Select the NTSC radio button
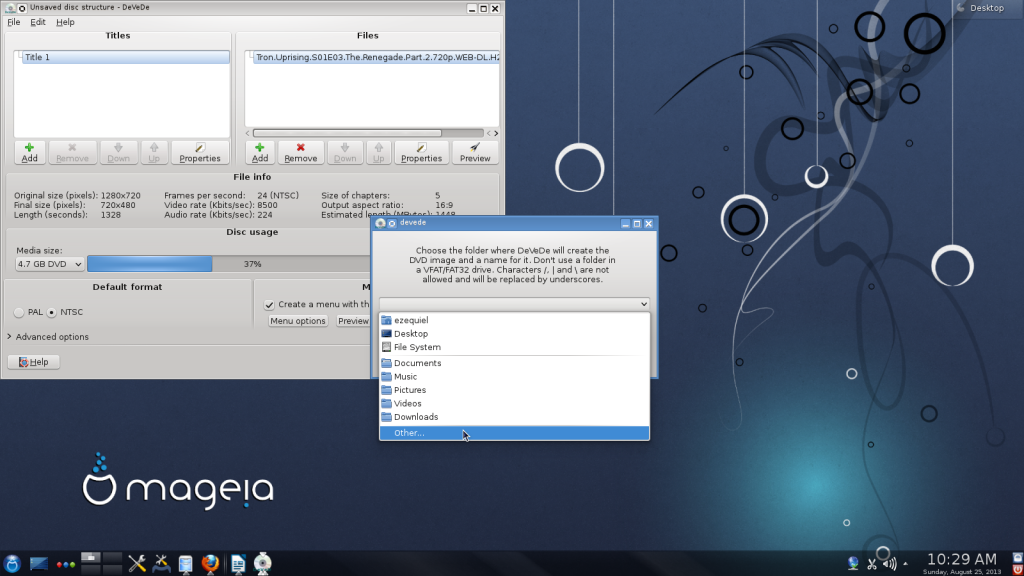Screen dimensions: 1024x576 click(52, 312)
